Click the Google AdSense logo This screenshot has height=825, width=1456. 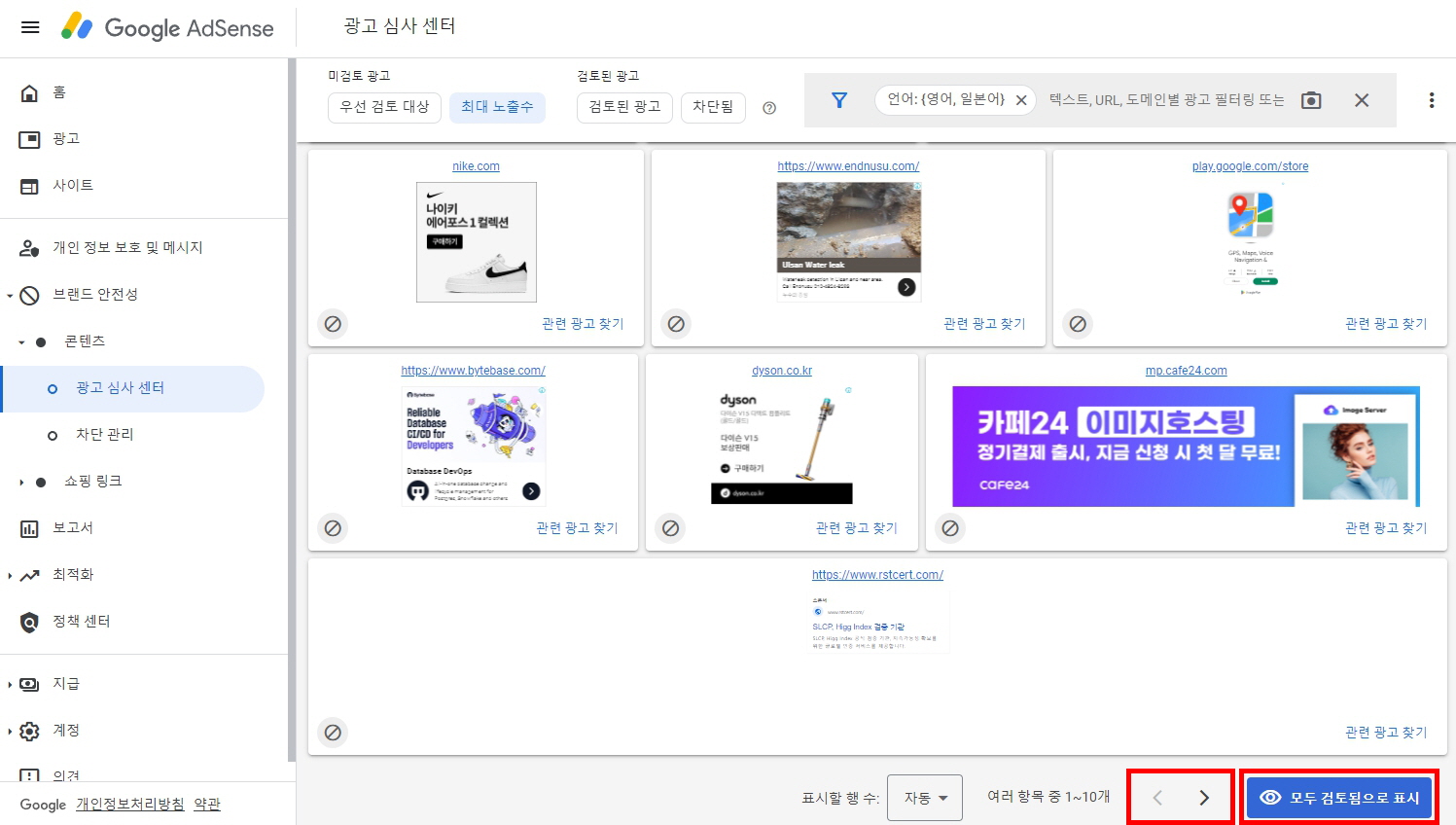coord(167,27)
